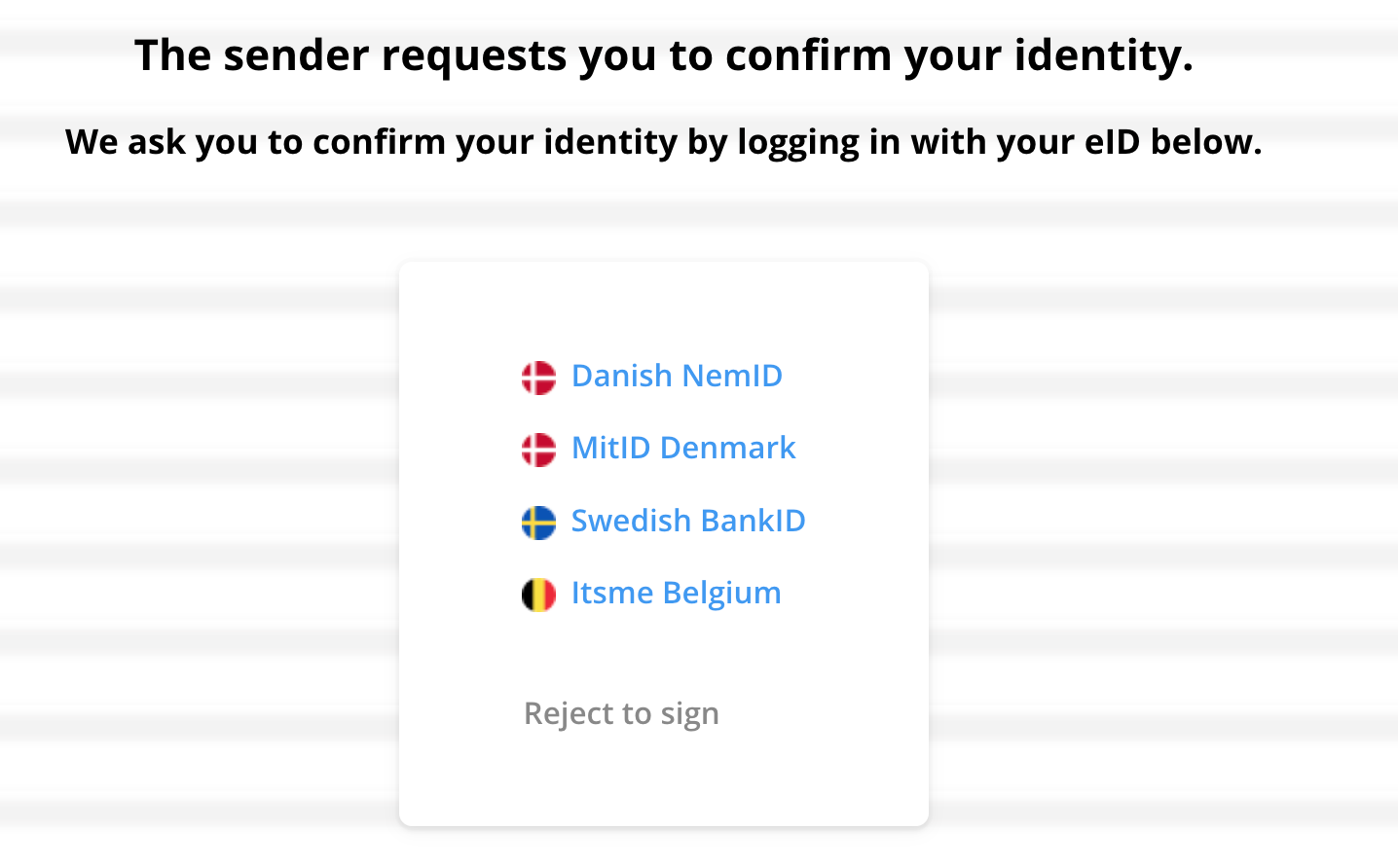Click the heading about sender requesting identity

(x=664, y=55)
